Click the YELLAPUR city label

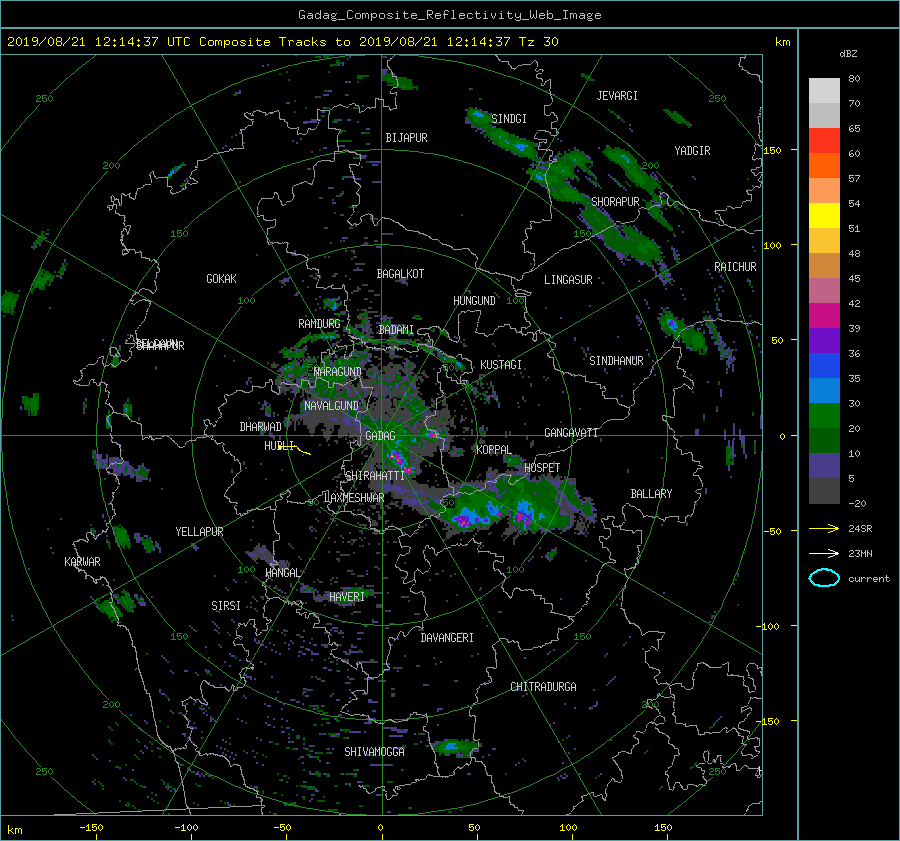click(199, 532)
